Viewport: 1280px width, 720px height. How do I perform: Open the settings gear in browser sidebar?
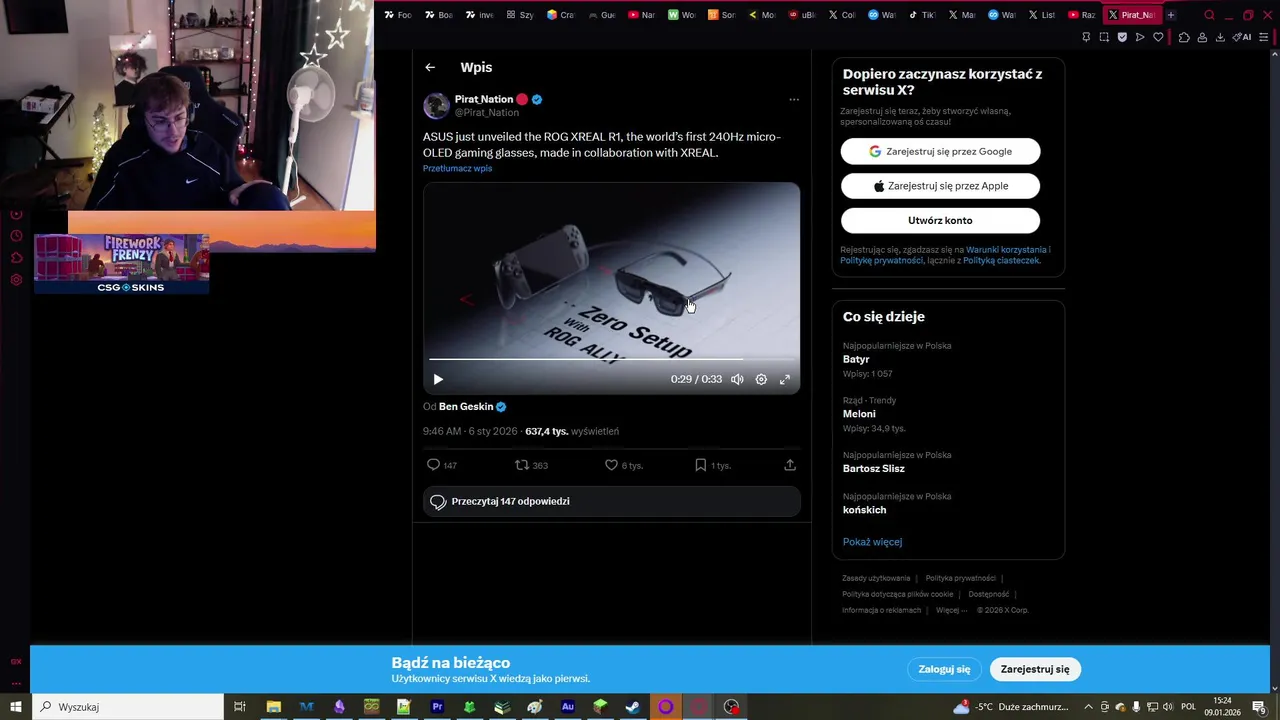(16, 280)
